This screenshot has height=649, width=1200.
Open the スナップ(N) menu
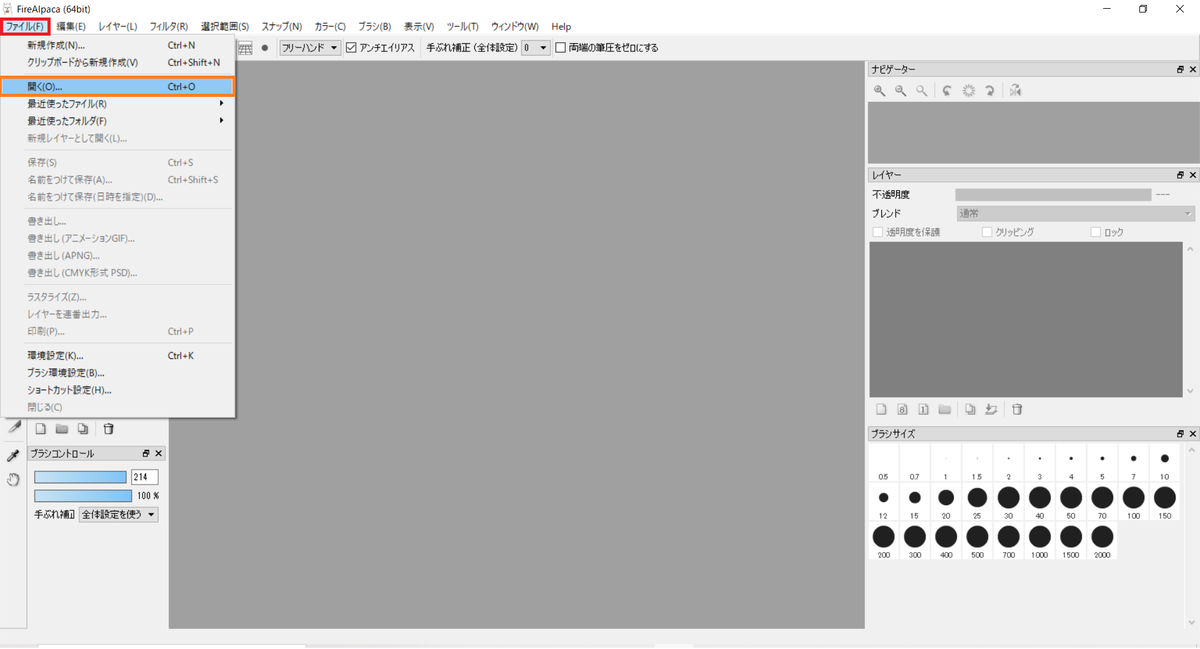point(284,26)
